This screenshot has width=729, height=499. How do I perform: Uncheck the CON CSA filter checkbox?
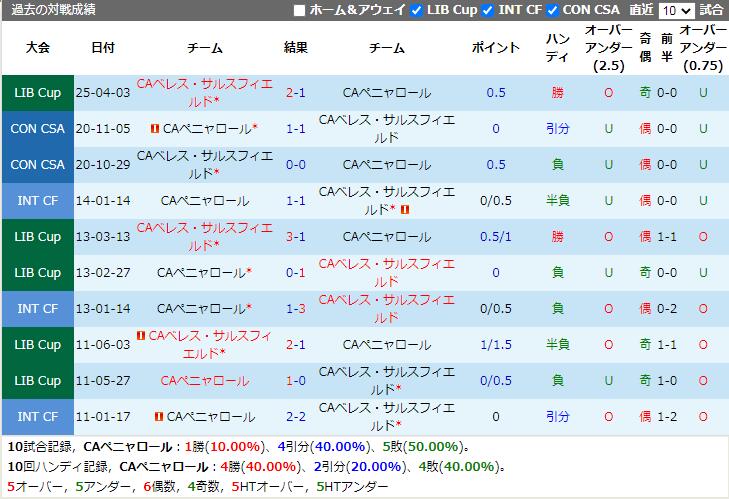tap(552, 10)
